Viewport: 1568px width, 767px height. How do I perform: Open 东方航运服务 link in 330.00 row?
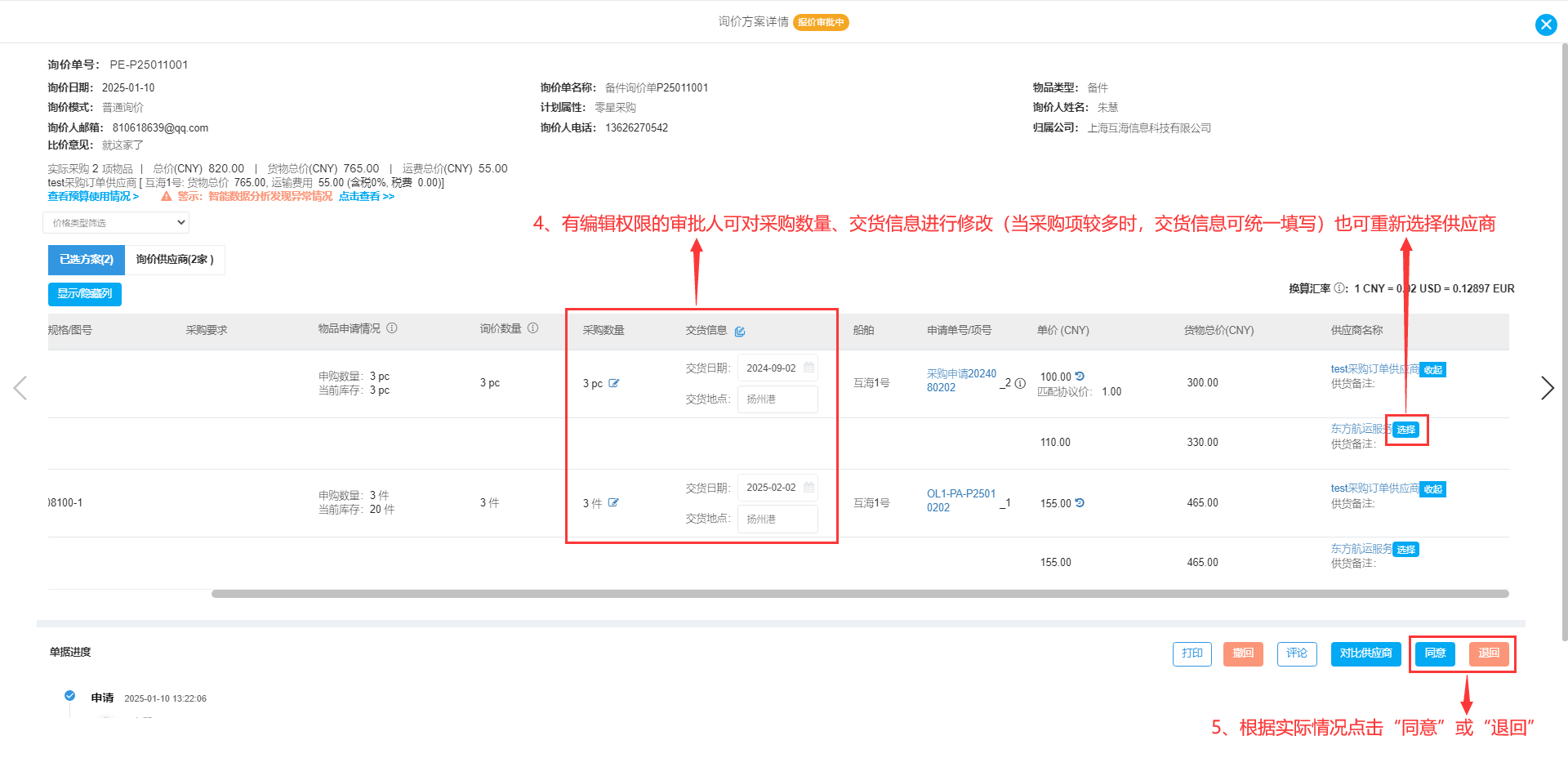coord(1361,429)
